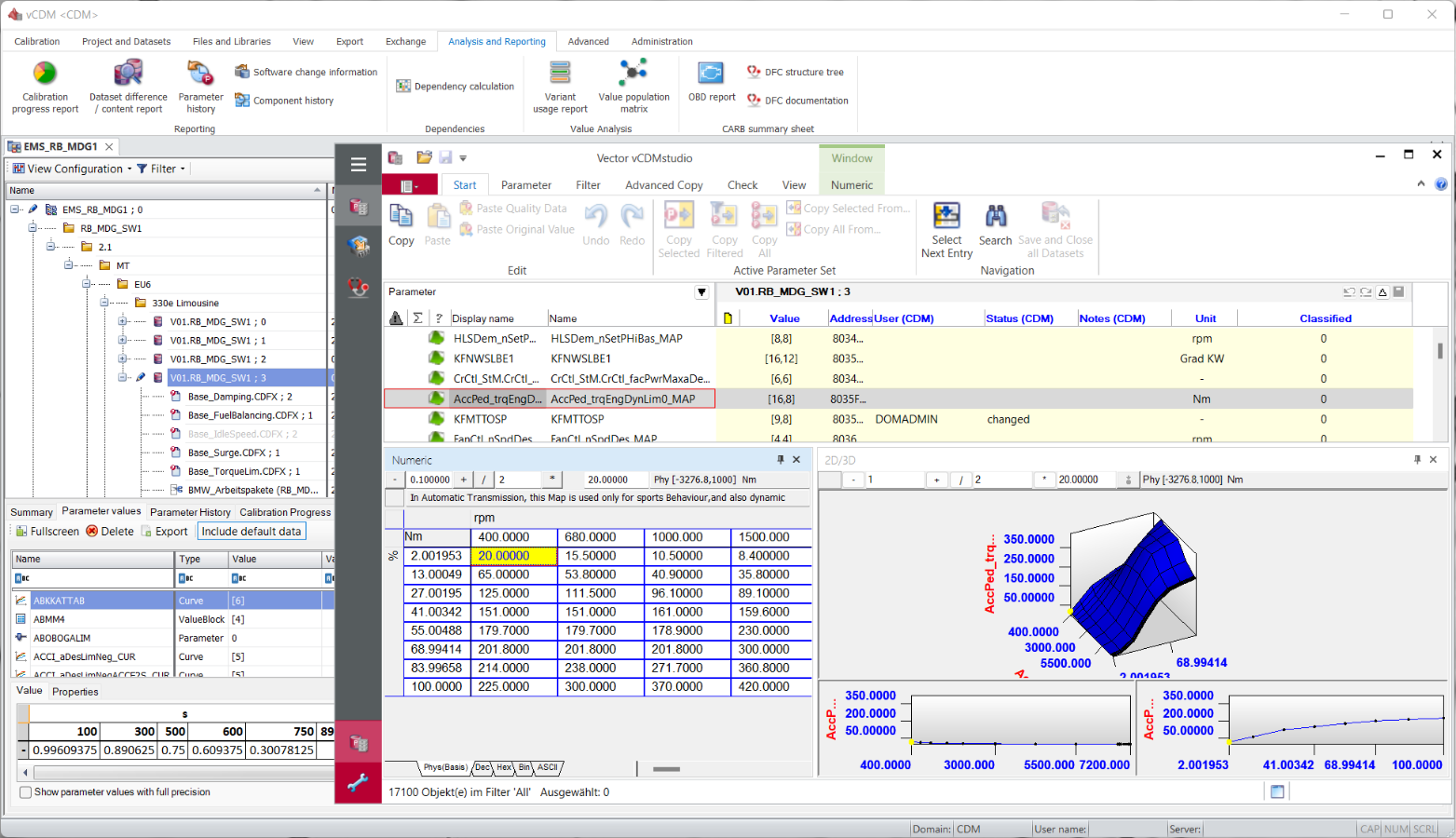
Task: Open Component history
Action: [x=284, y=101]
